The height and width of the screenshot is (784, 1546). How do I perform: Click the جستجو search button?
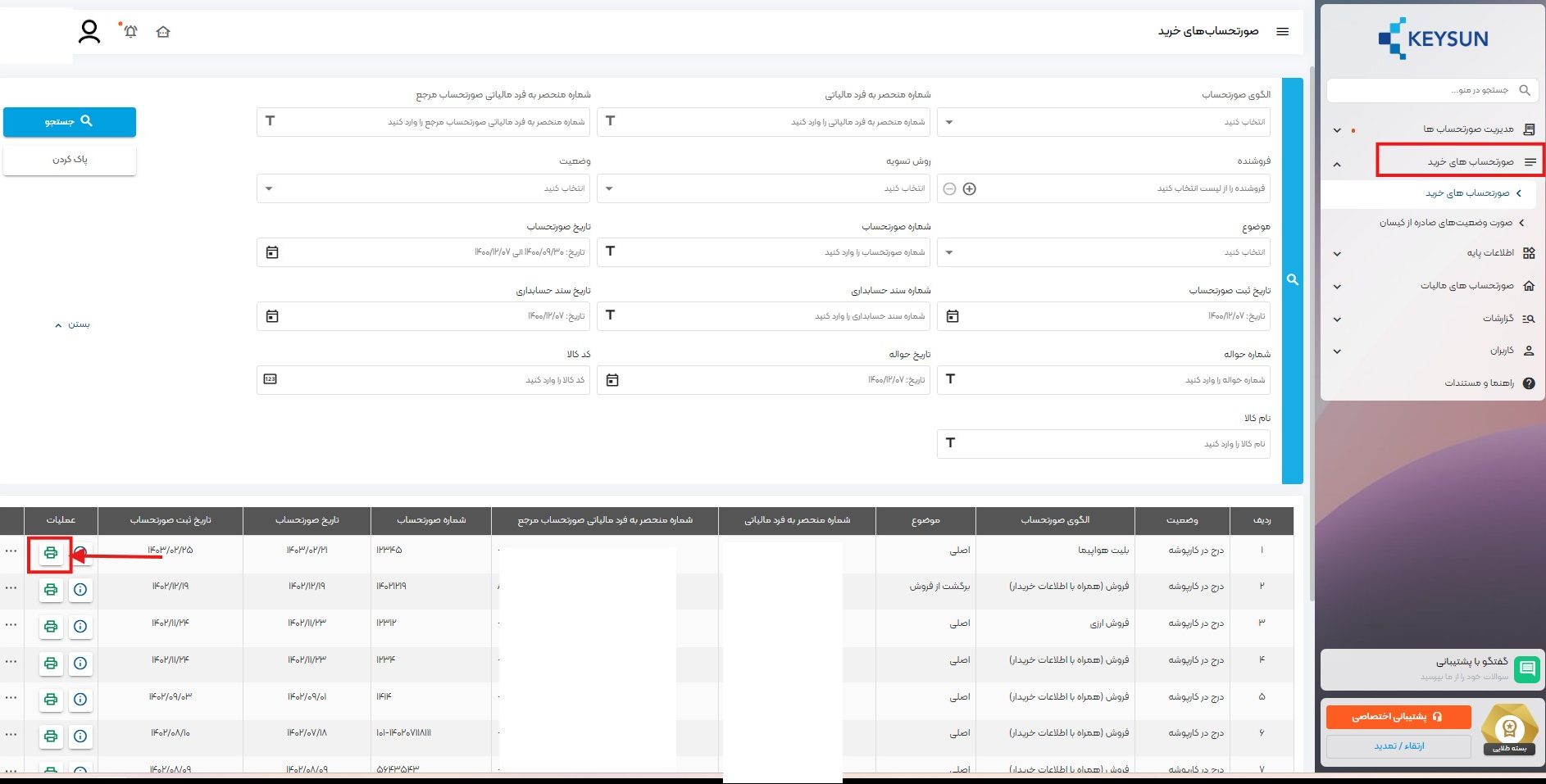70,122
